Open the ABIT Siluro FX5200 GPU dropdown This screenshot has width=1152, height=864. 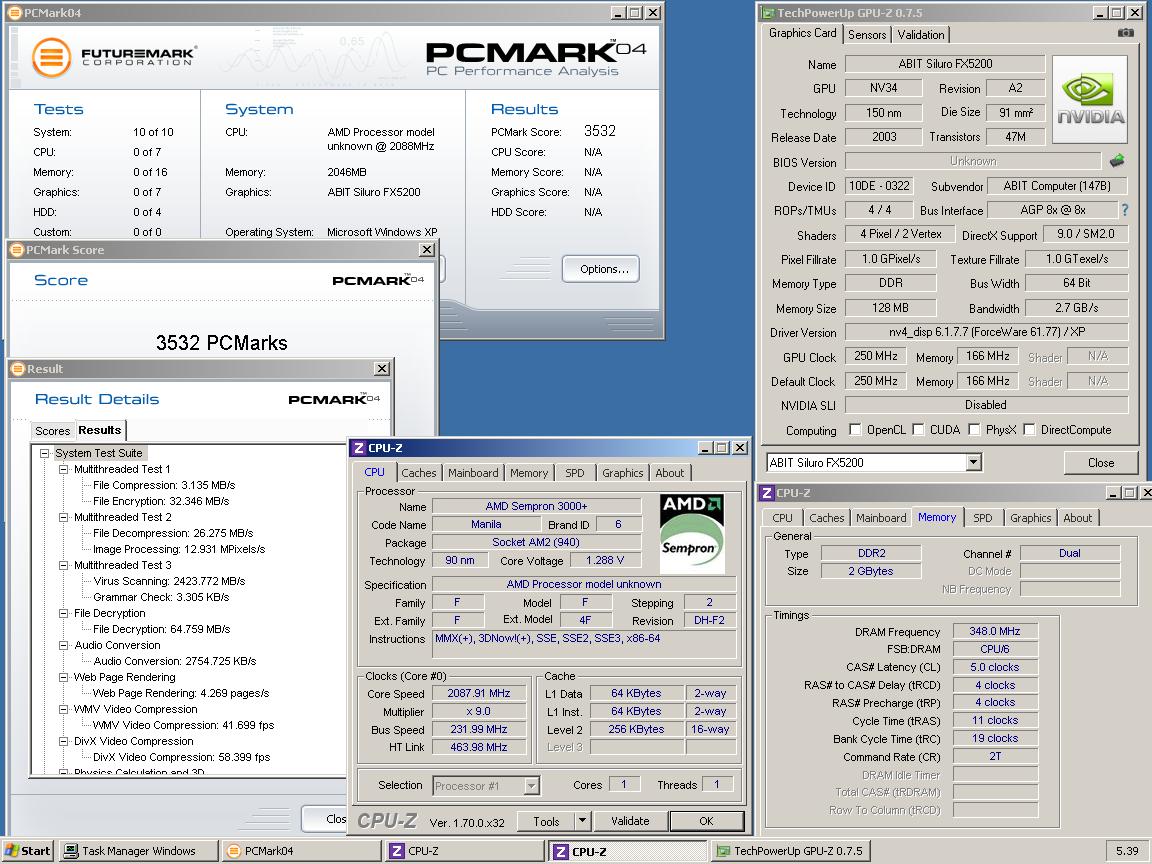(x=973, y=462)
